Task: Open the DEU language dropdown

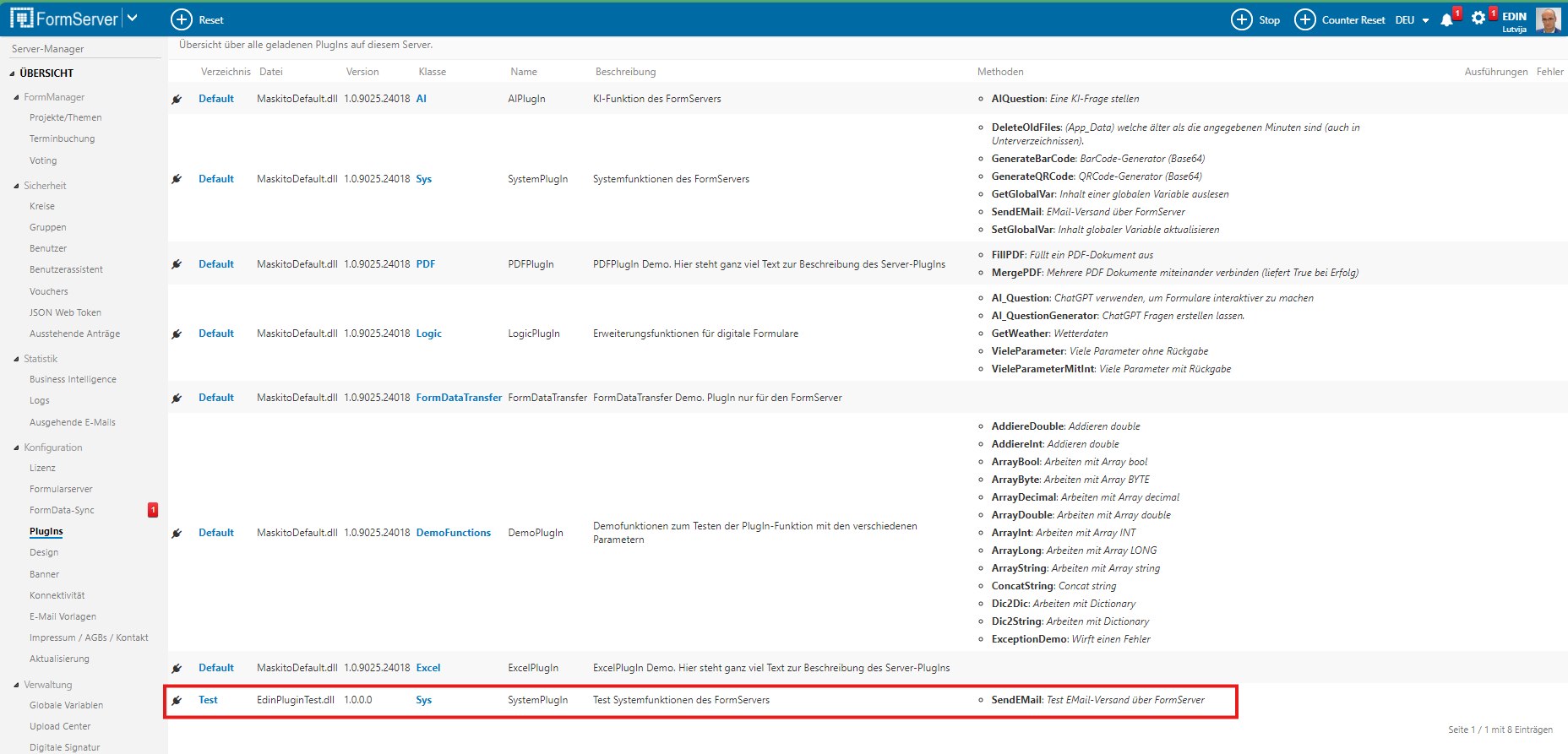Action: [x=1412, y=20]
